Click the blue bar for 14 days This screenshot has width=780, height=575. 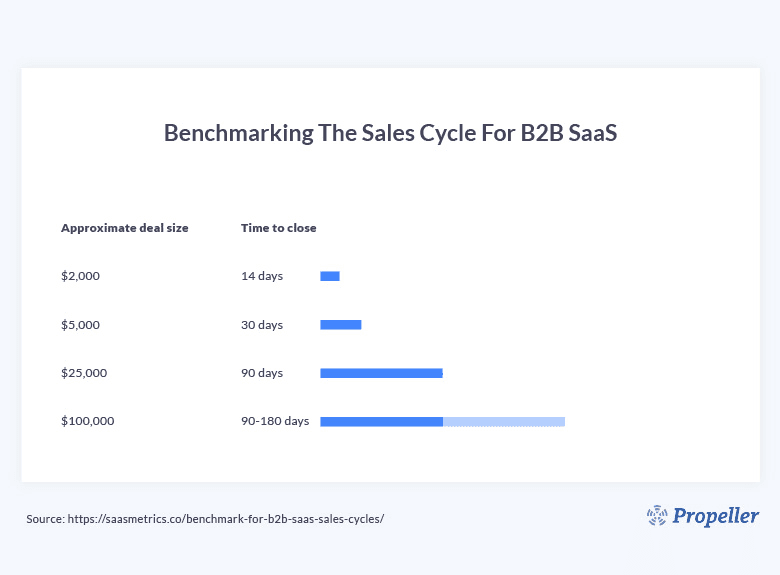click(330, 276)
